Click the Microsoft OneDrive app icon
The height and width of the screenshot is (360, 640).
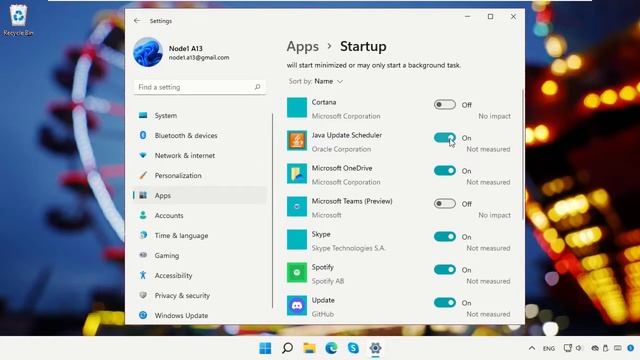tap(297, 174)
